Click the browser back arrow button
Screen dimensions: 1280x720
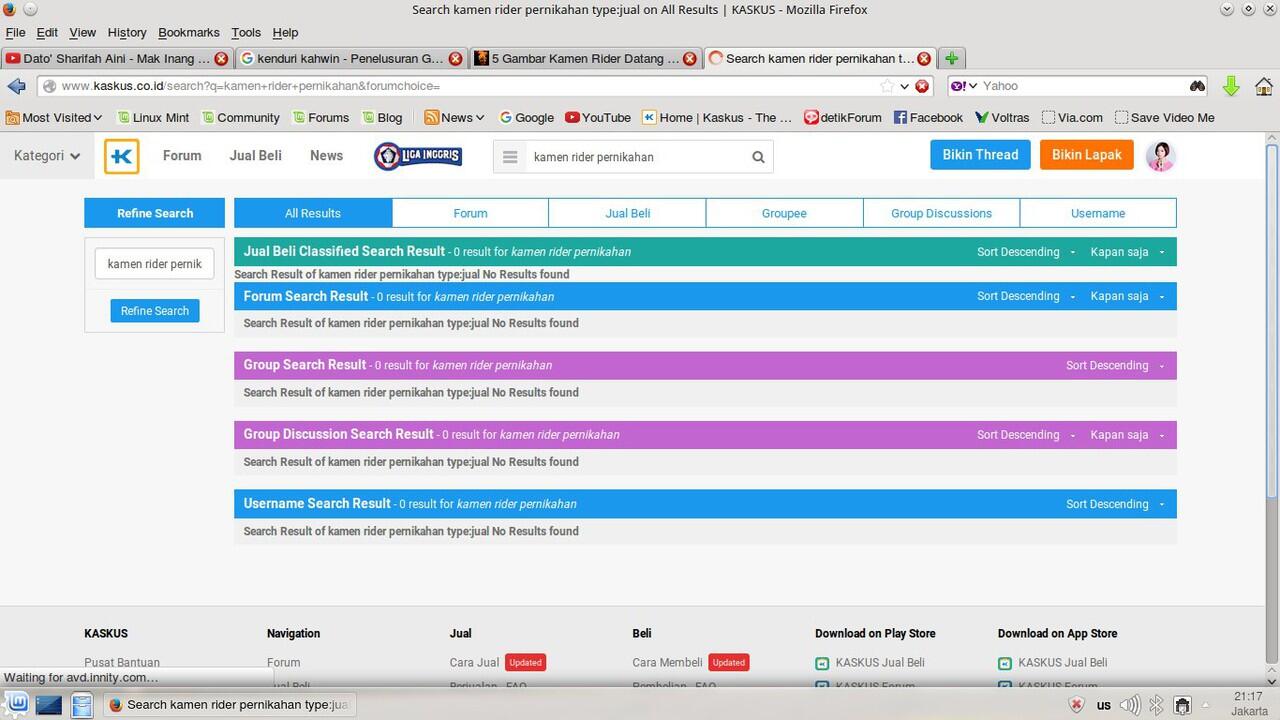pos(16,86)
